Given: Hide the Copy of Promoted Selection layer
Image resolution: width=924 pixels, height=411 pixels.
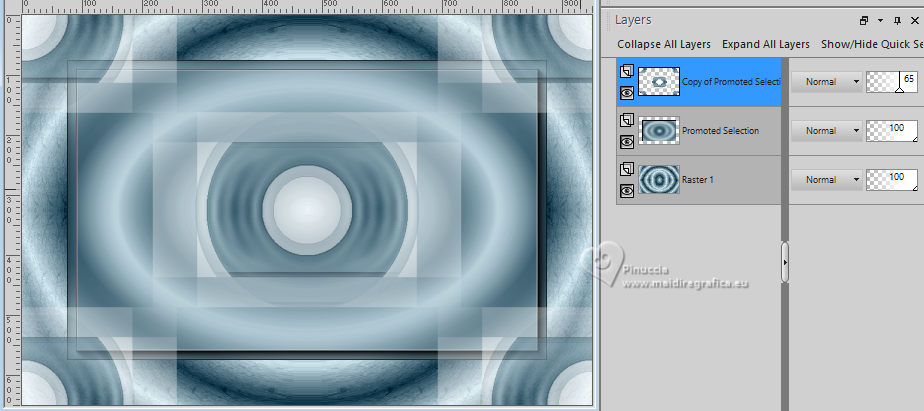Looking at the screenshot, I should (627, 93).
